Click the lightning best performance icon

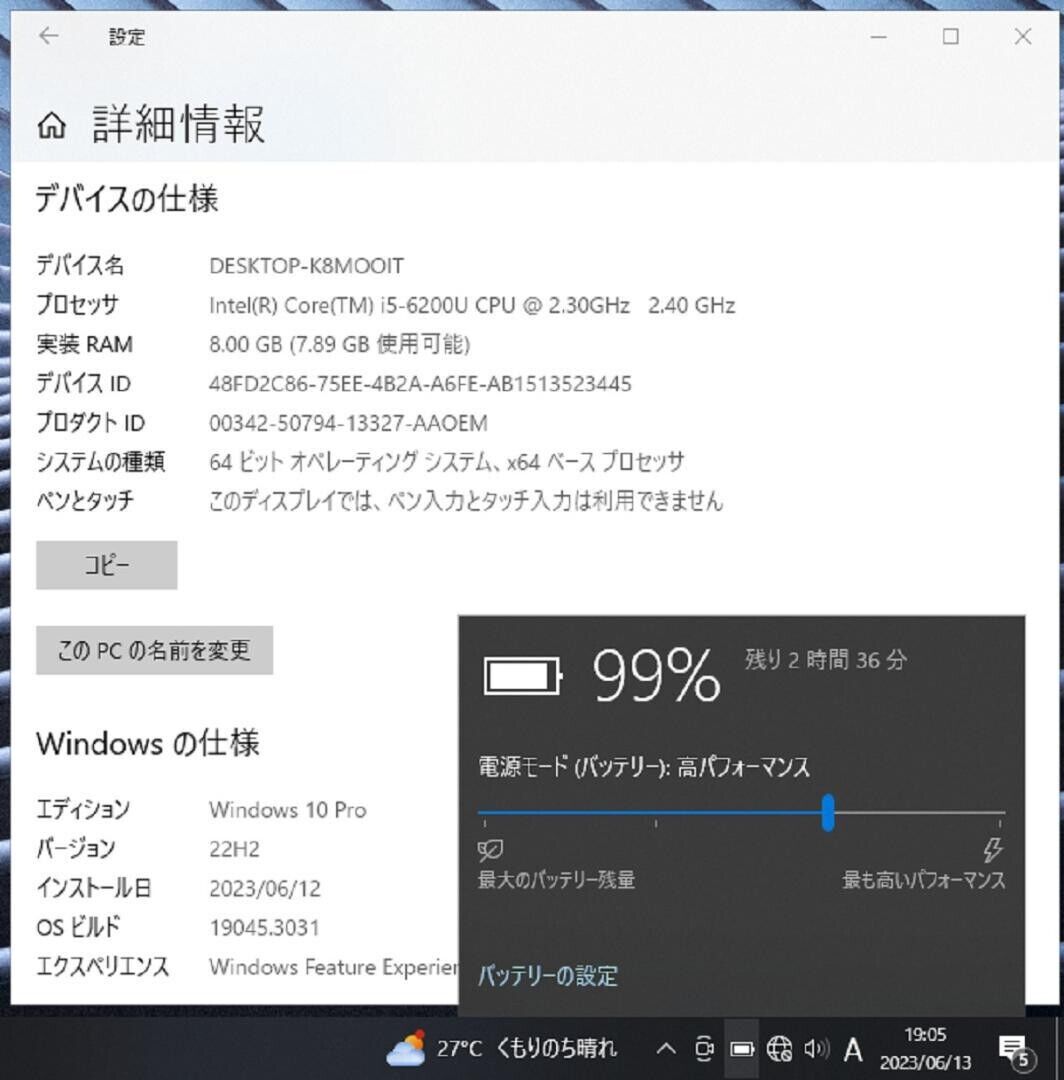pos(992,851)
